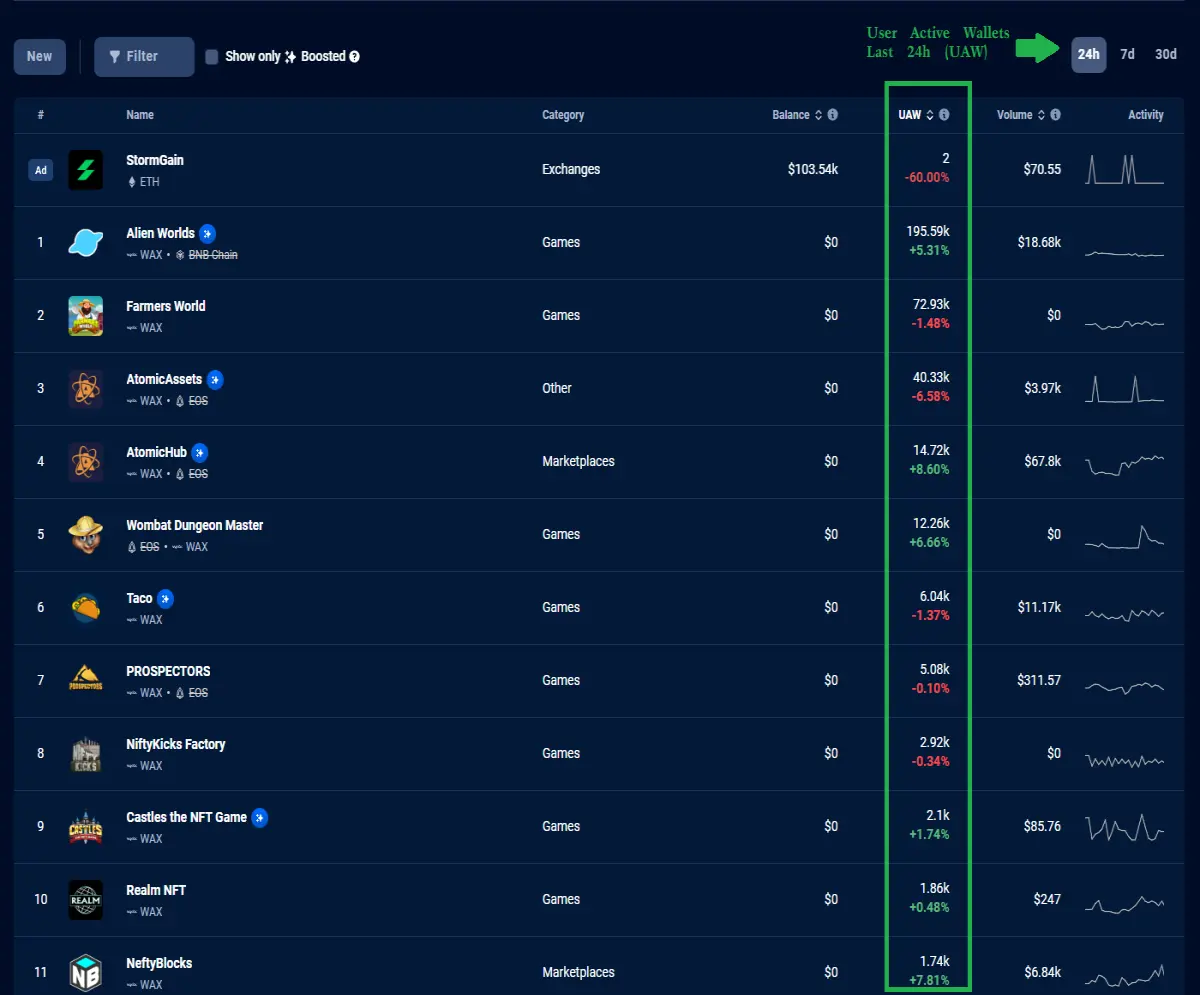
Task: Switch to the 24h time range
Action: 1089,54
